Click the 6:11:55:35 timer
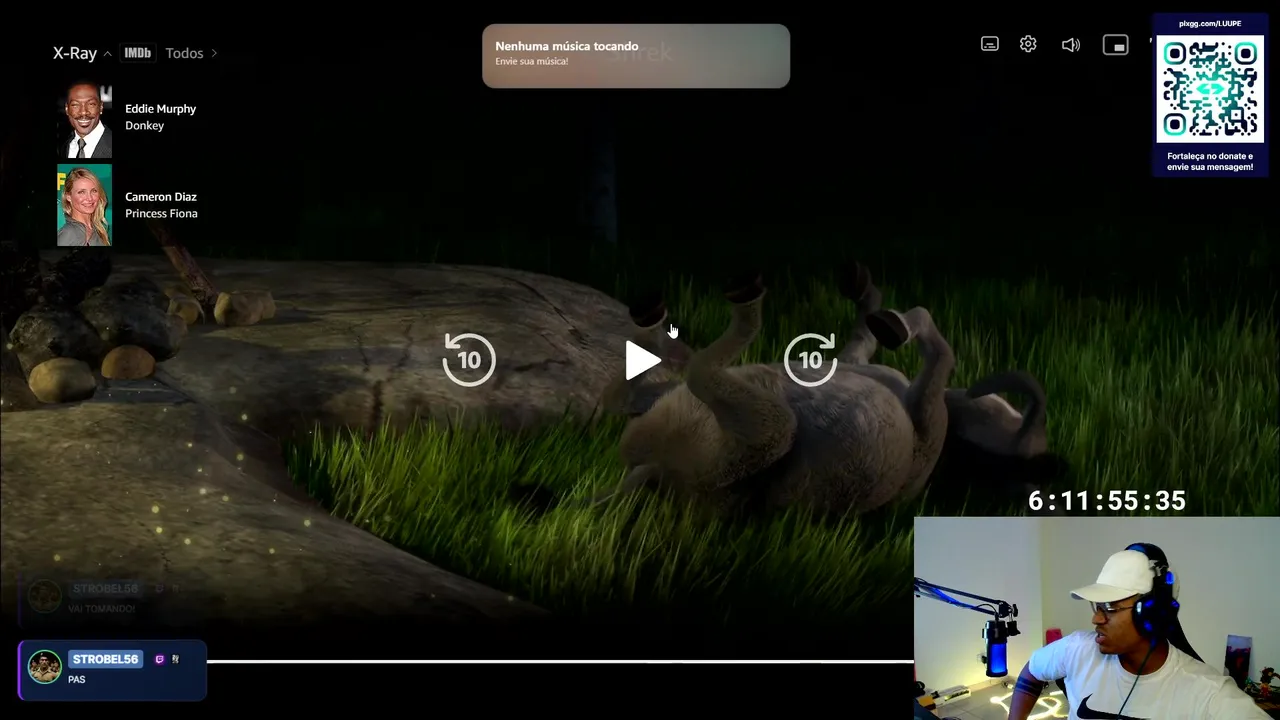 pos(1107,501)
